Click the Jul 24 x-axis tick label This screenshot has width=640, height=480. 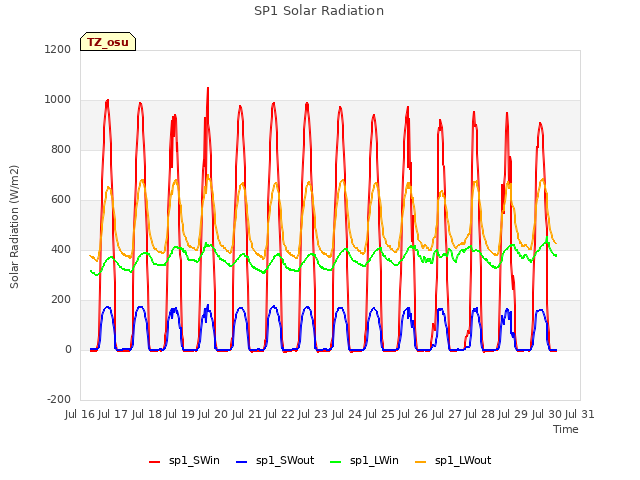pyautogui.click(x=347, y=414)
